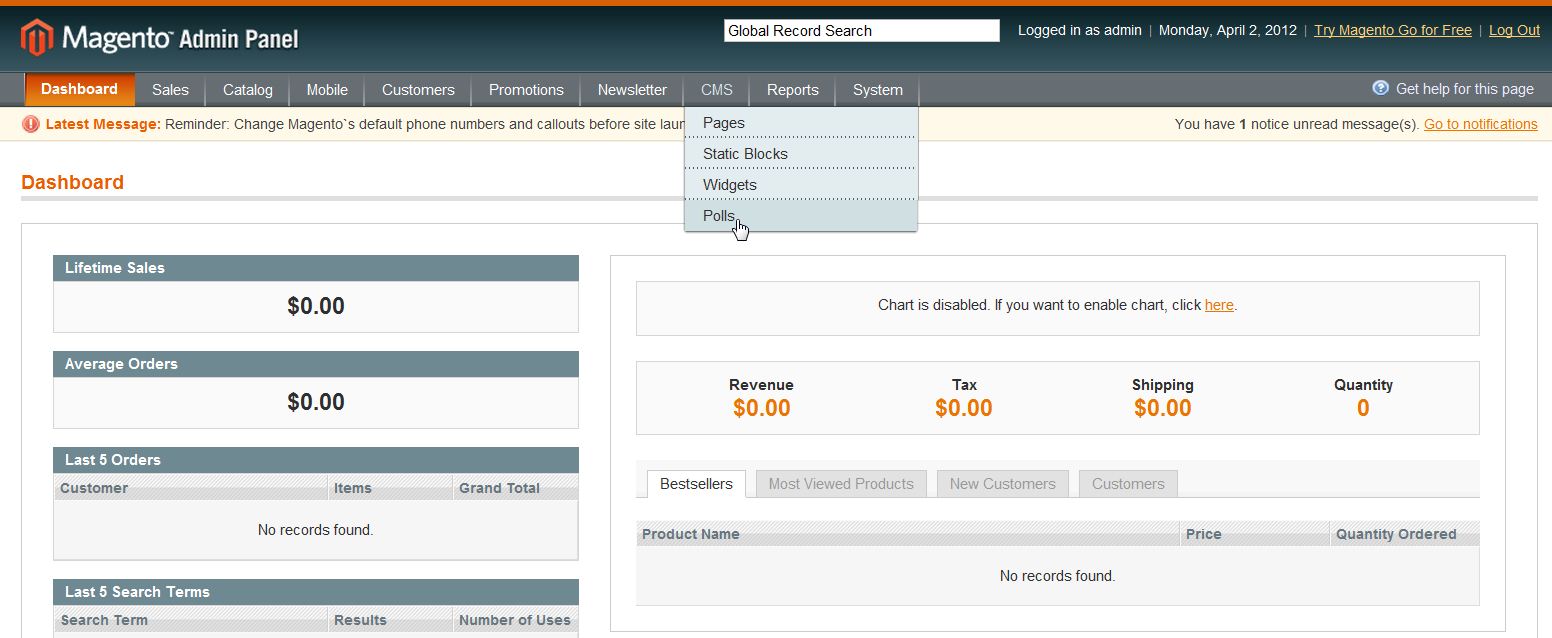Follow Try Magento Go for Free link
Screen dimensions: 1552x638
1393,30
